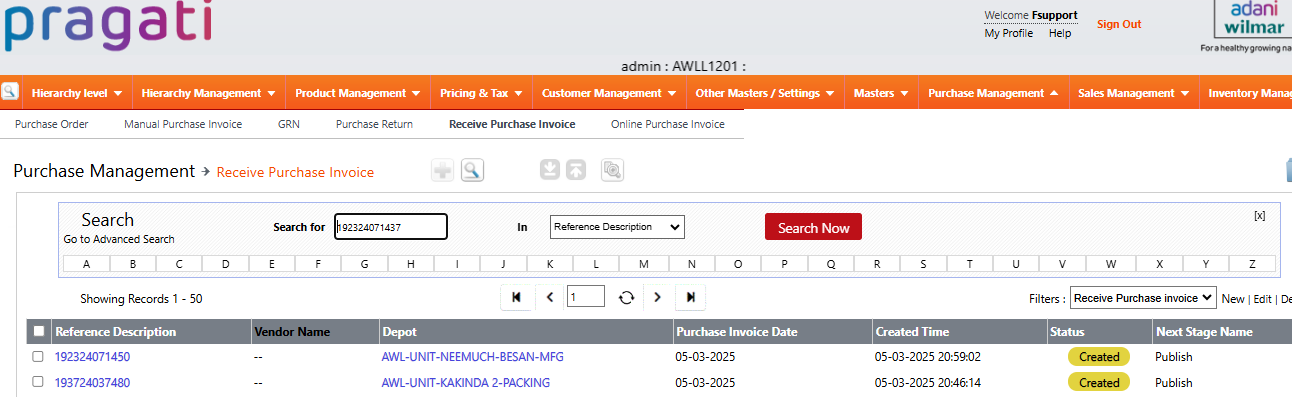Click the Pragati logo

108,25
